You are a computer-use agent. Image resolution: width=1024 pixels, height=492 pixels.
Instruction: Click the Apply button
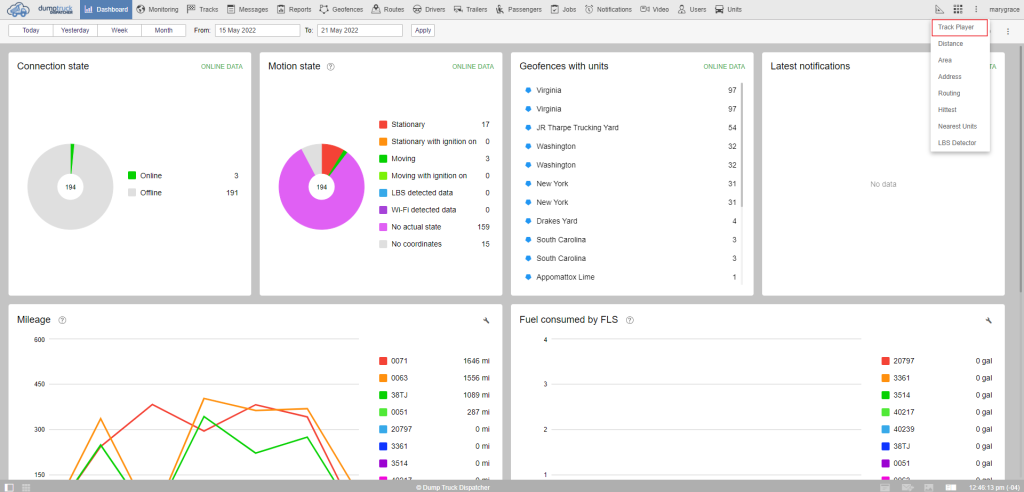click(x=423, y=30)
